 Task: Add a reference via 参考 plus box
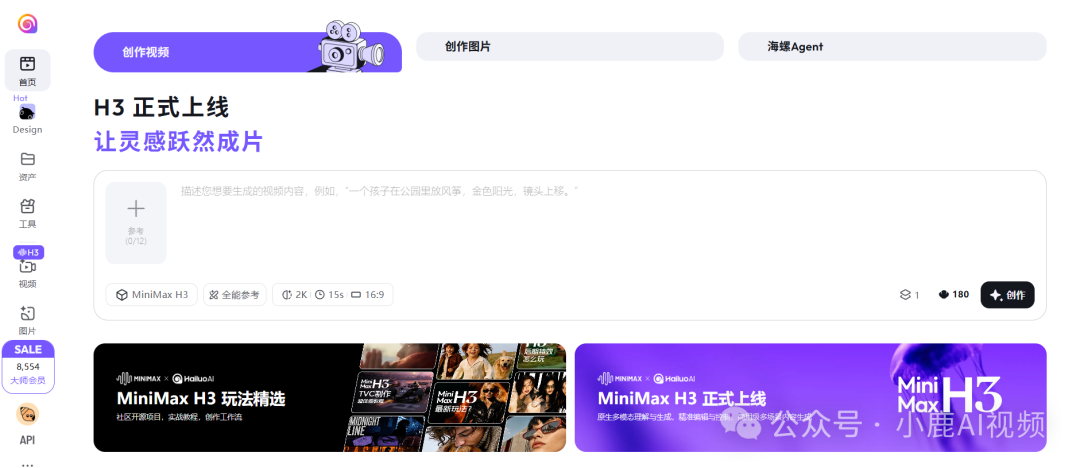(136, 223)
